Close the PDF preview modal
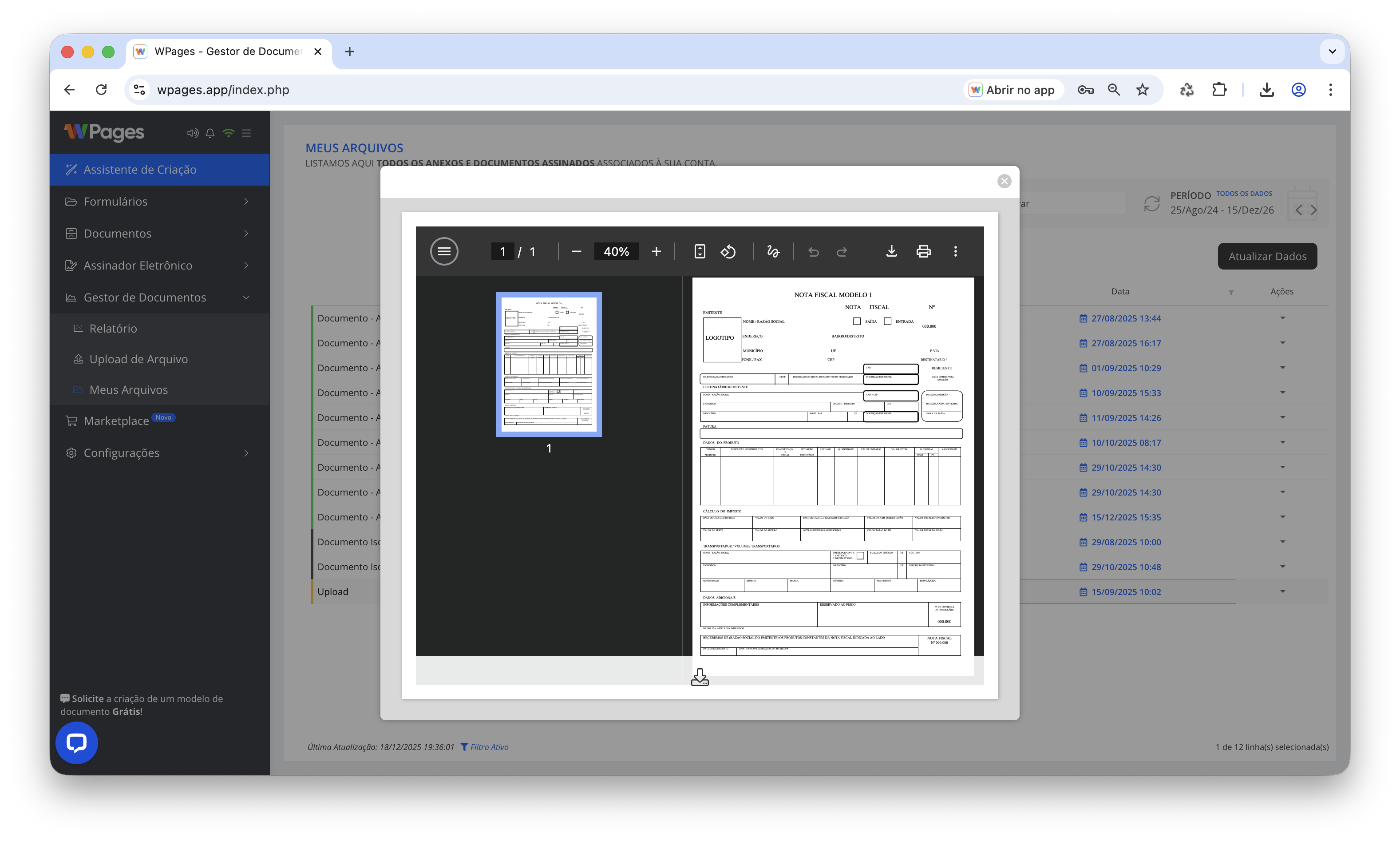The width and height of the screenshot is (1400, 841). [1004, 181]
